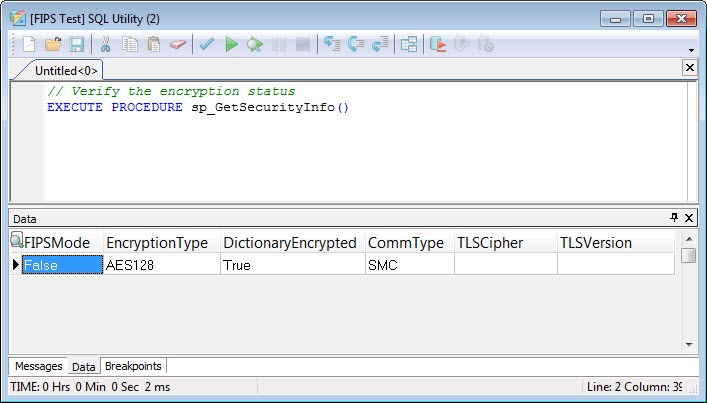Image resolution: width=707 pixels, height=403 pixels.
Task: Click the grid search icon beside FIPSMode
Action: 17,240
